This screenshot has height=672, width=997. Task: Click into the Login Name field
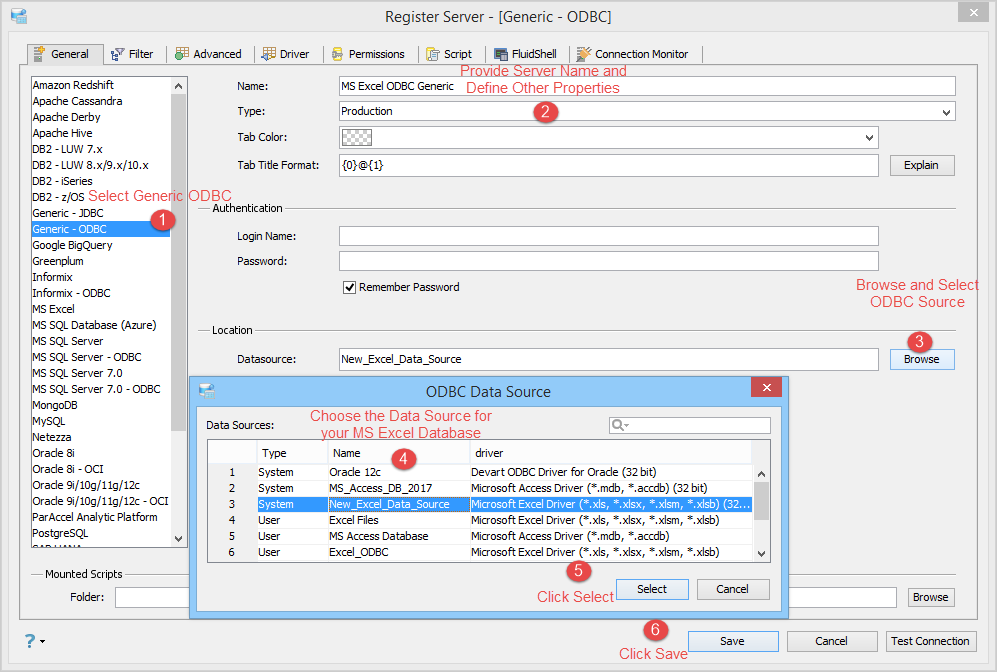(608, 236)
